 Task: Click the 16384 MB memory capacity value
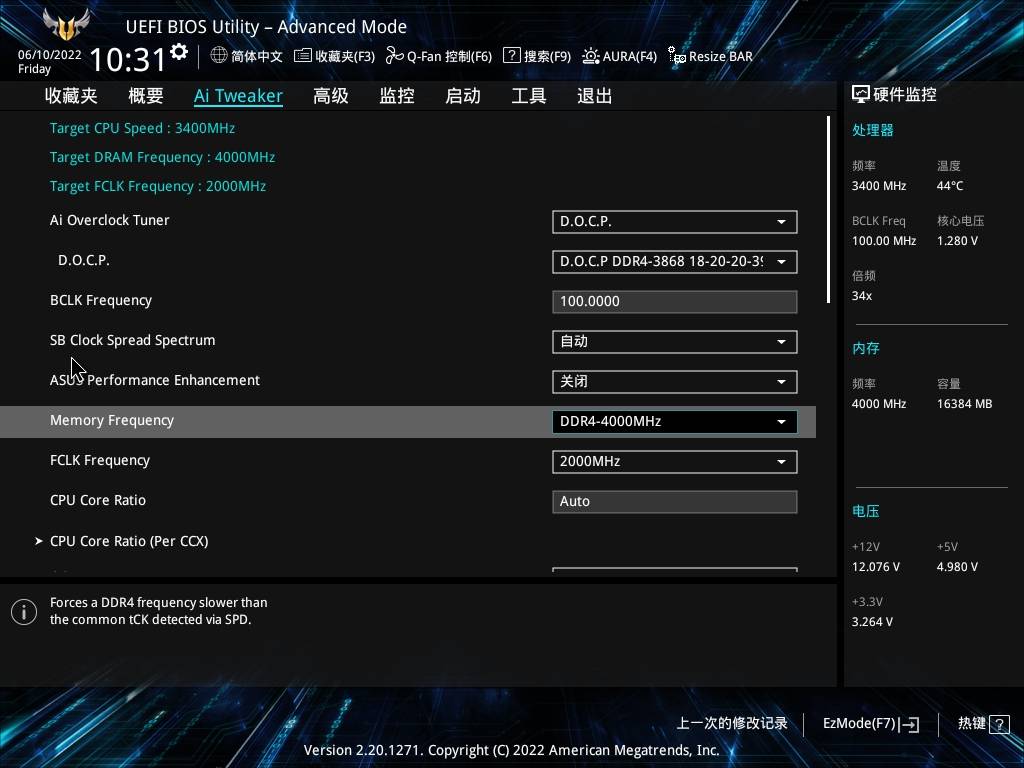(x=964, y=404)
